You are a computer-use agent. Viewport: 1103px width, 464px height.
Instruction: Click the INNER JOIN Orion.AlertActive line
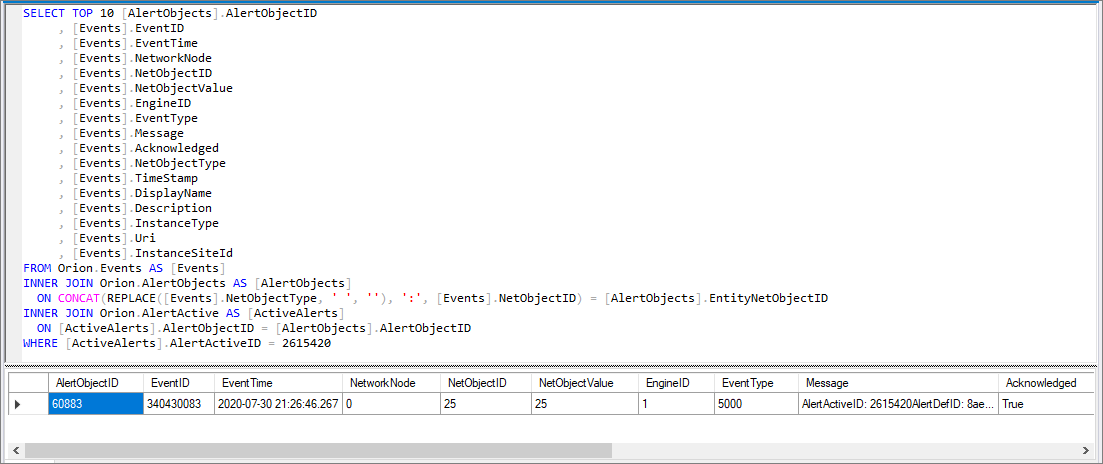[184, 313]
